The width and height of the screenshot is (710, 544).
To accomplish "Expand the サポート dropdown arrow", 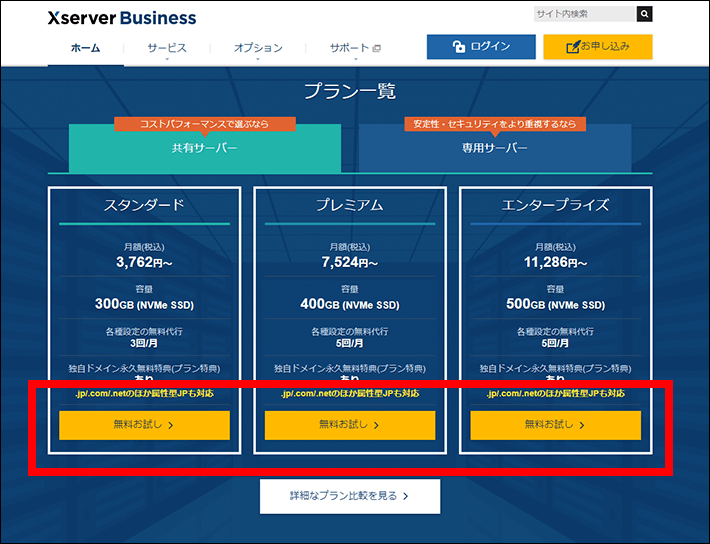I will tap(355, 59).
